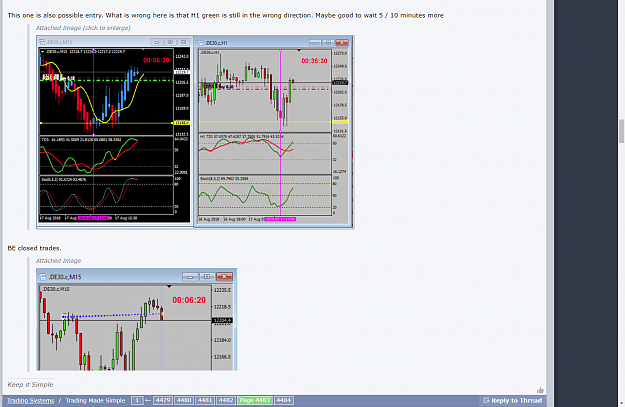Screen dimensions: 625x407
Task: Click Reply to Thread
Action: click(x=513, y=401)
